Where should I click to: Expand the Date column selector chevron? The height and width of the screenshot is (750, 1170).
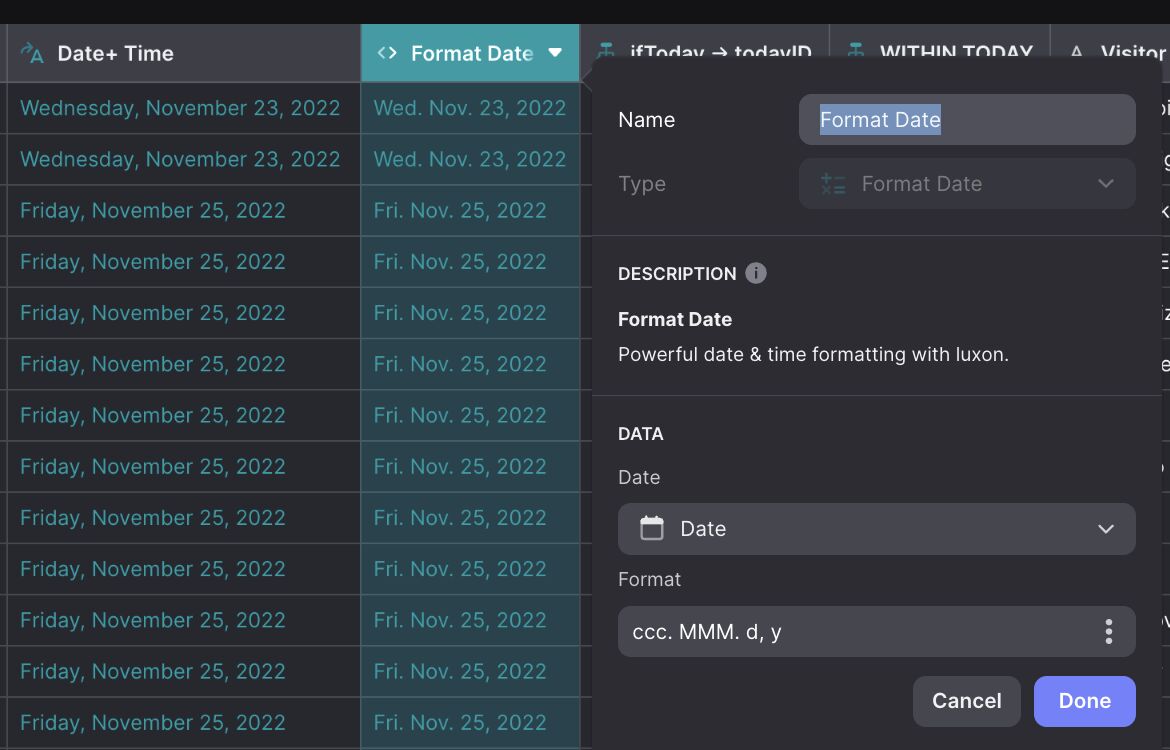tap(1105, 528)
